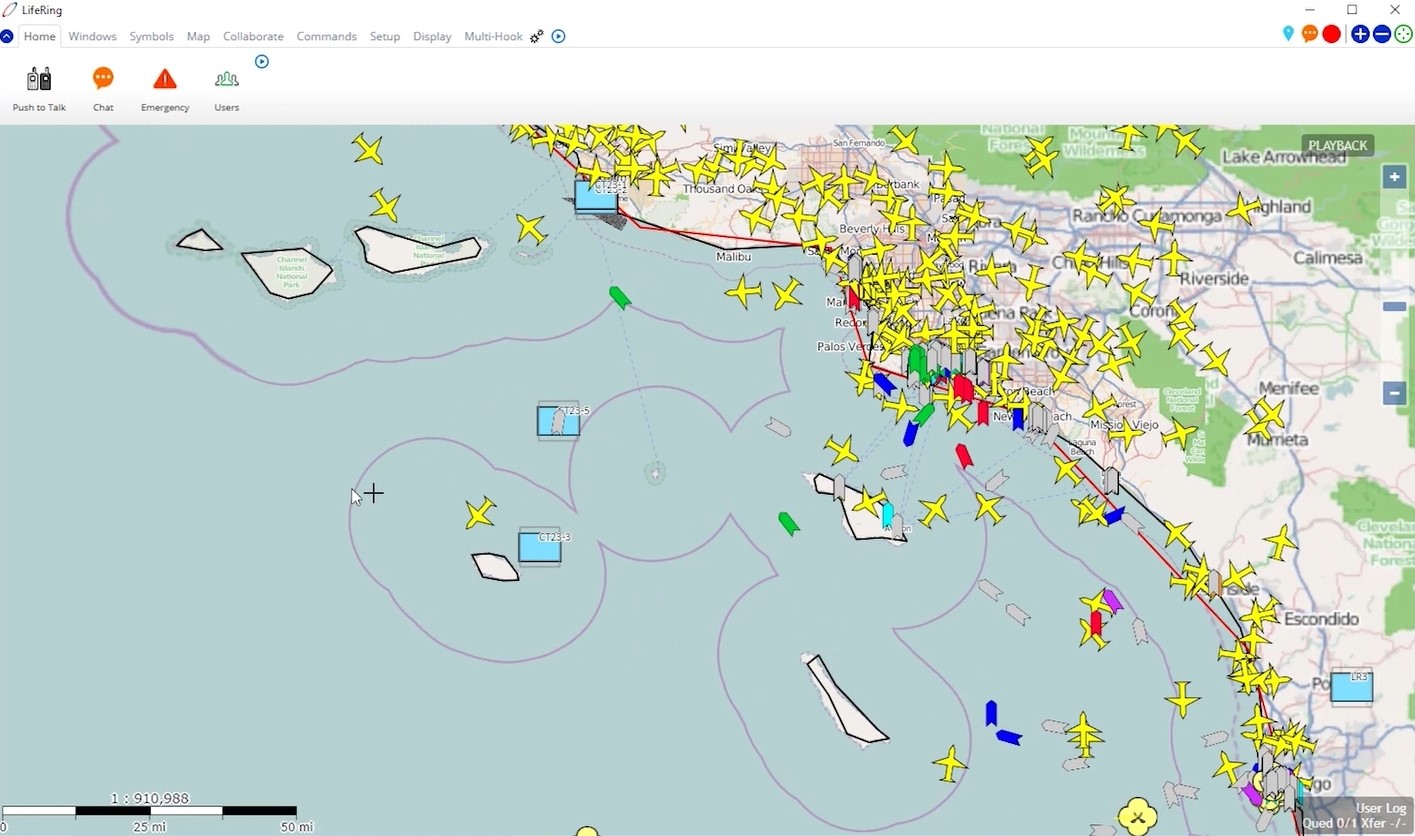Viewport: 1415px width, 836px height.
Task: Open the Commands tab
Action: tap(327, 36)
